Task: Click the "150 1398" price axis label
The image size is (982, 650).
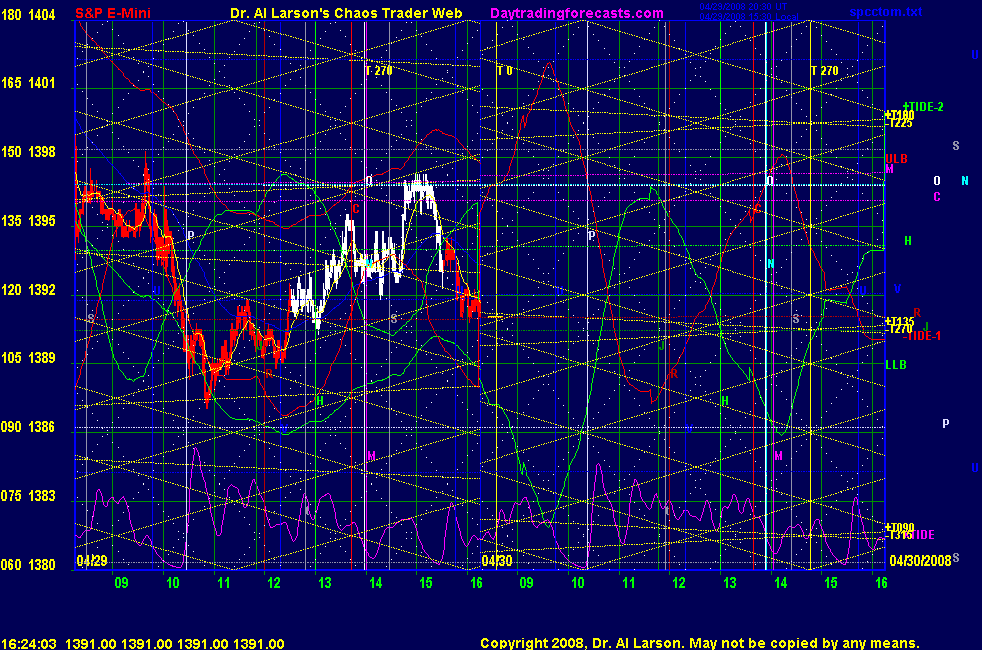Action: click(28, 152)
